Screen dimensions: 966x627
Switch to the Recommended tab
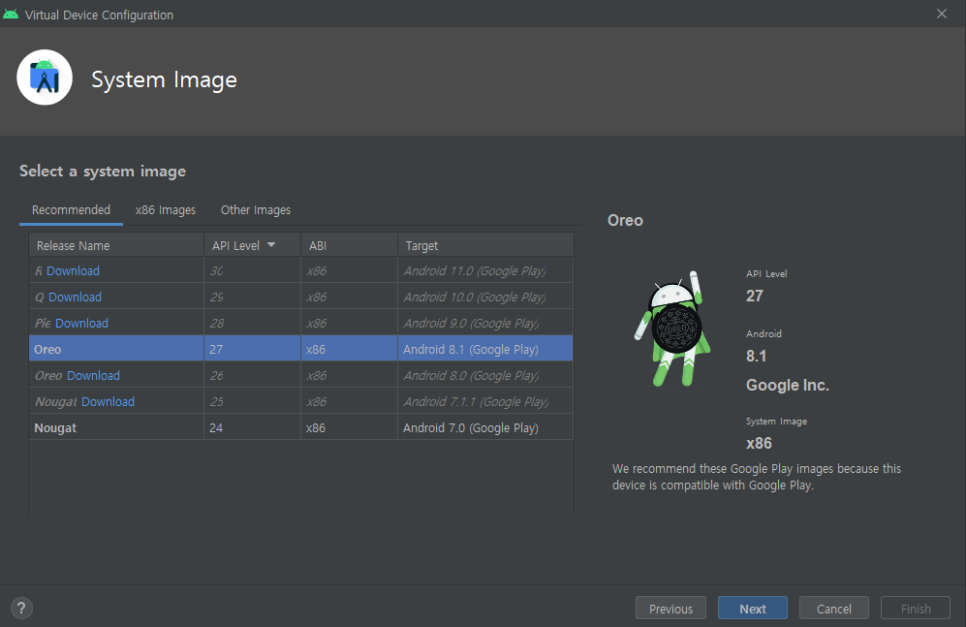71,210
